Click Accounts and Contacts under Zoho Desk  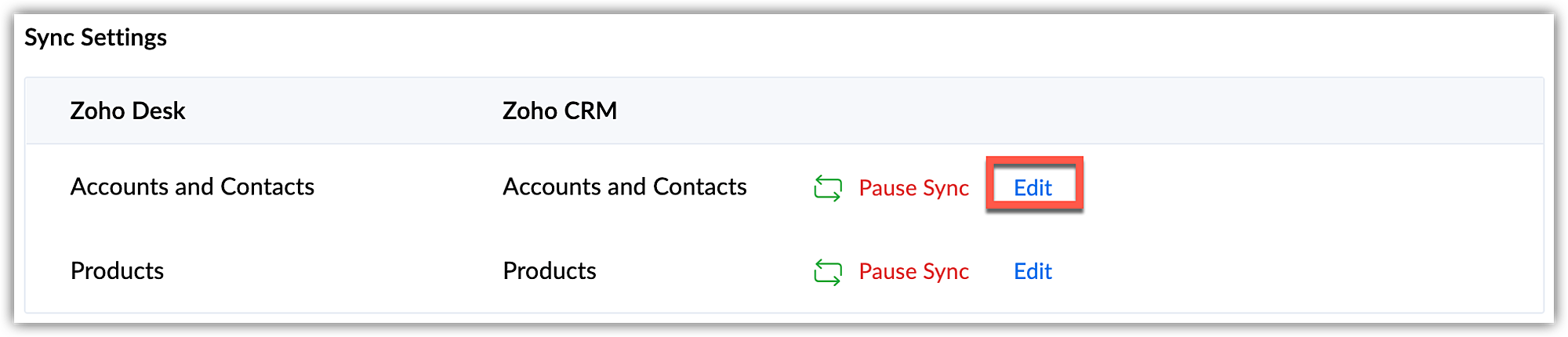pos(192,187)
